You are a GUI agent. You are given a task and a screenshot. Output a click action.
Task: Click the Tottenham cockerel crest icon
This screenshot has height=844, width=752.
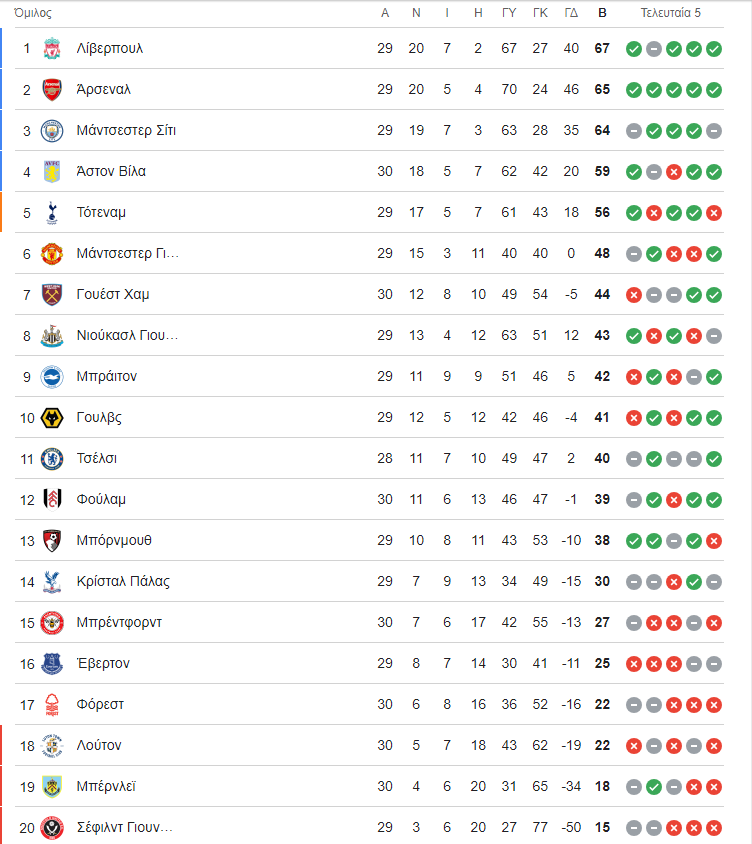(52, 213)
